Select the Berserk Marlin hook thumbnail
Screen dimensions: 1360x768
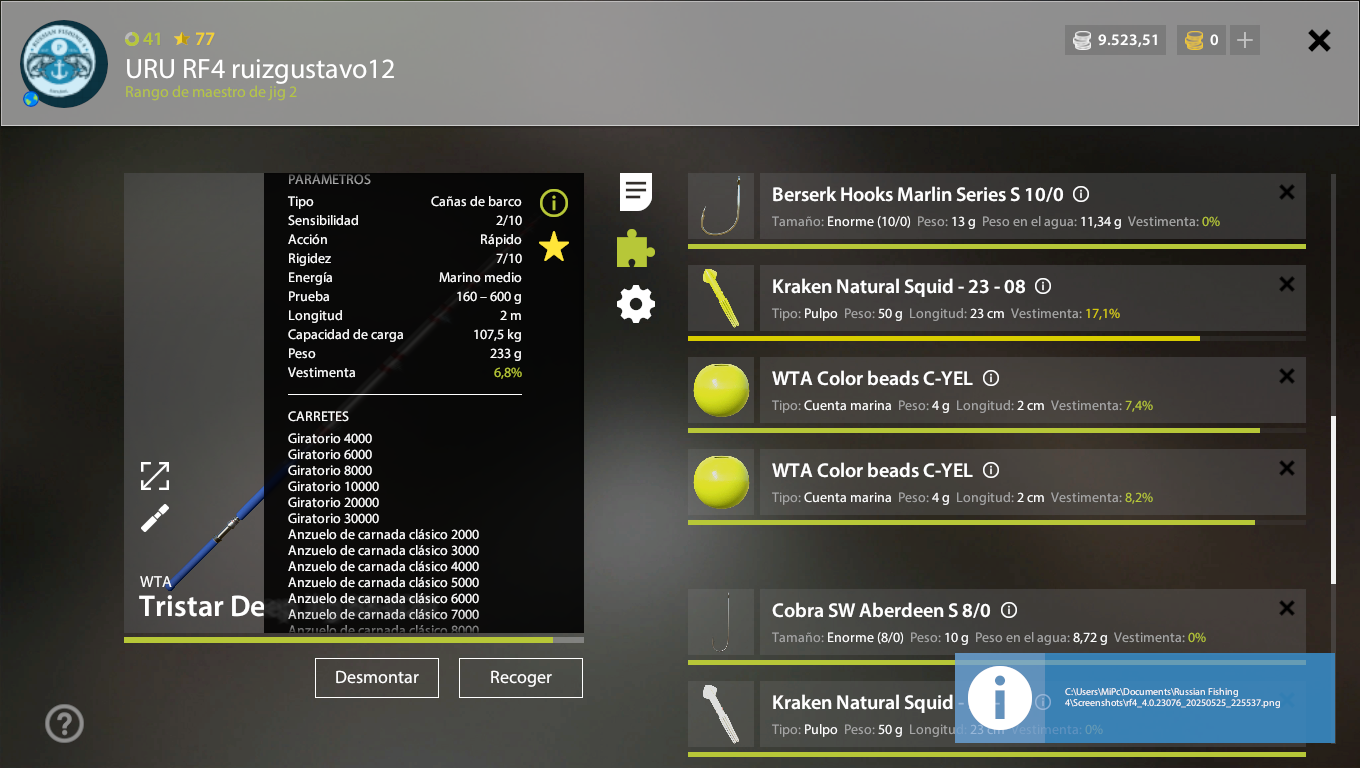721,206
